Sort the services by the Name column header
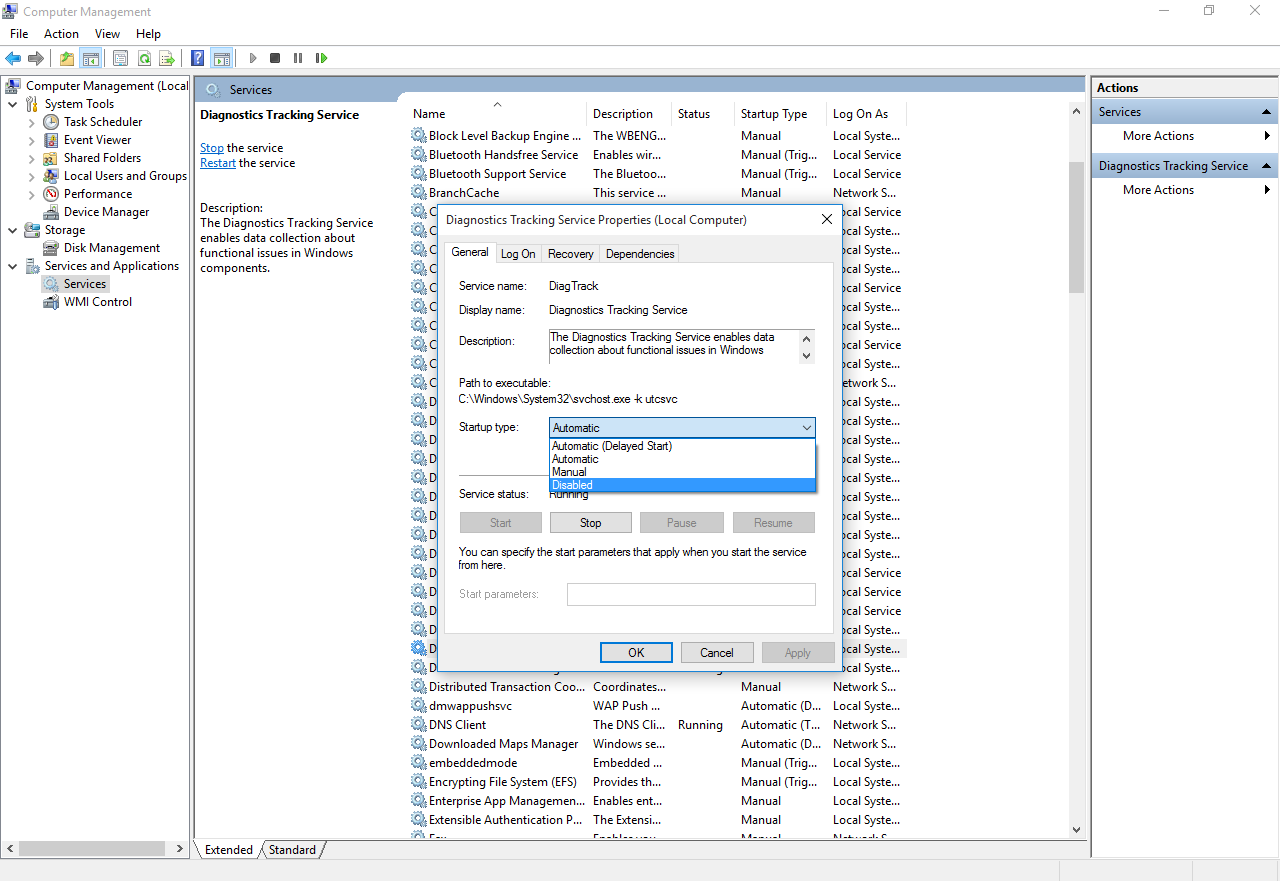The height and width of the screenshot is (881, 1280). point(497,114)
